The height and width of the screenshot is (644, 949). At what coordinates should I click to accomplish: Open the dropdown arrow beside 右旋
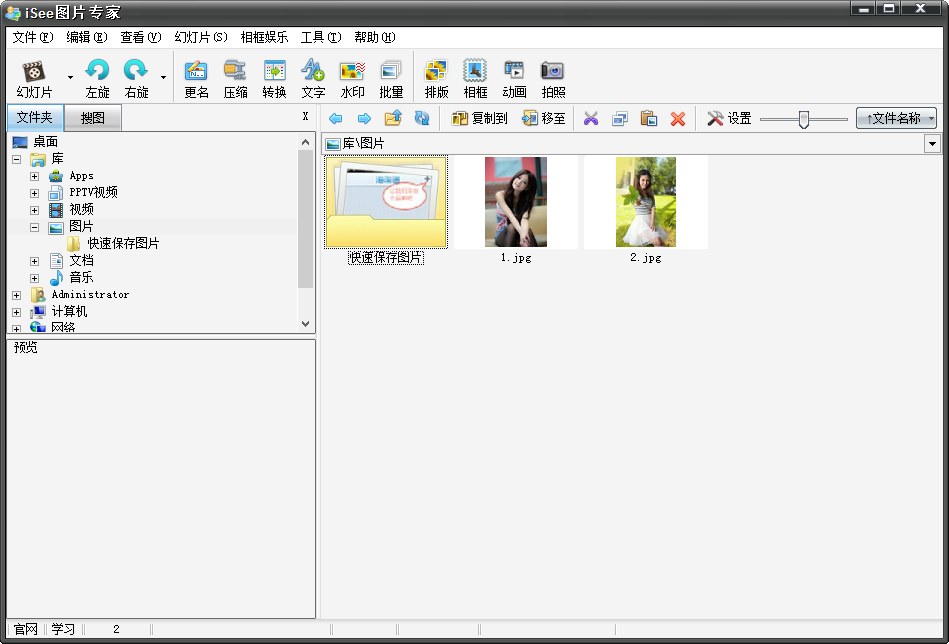pos(163,77)
